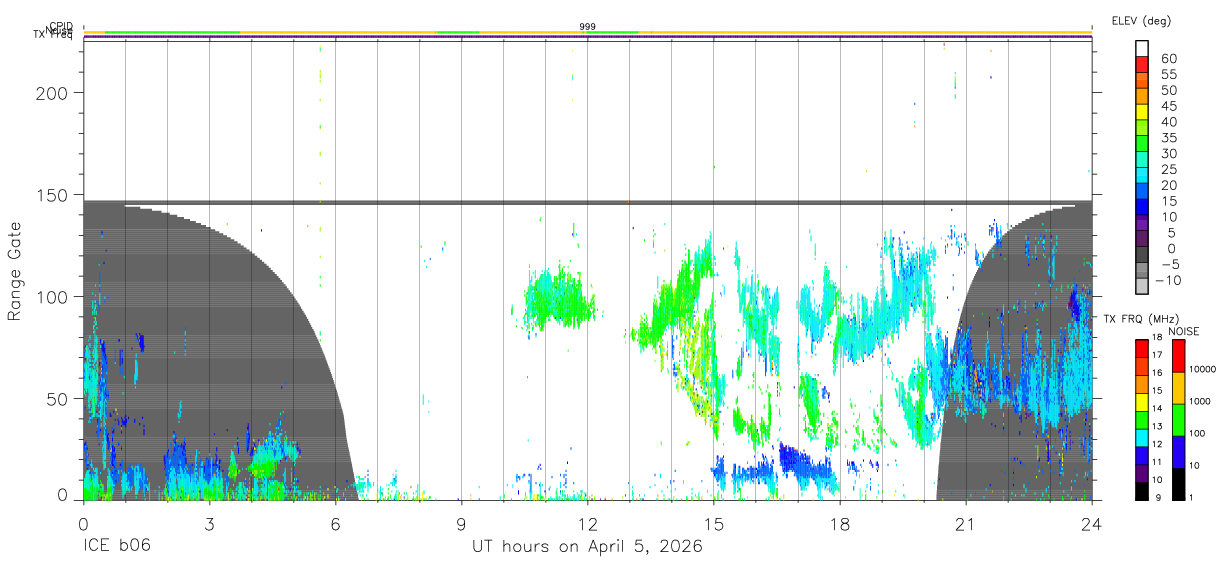Screen dimensions: 1228x567
Task: Click the "45" label on the ELEV scale
Action: point(1169,106)
